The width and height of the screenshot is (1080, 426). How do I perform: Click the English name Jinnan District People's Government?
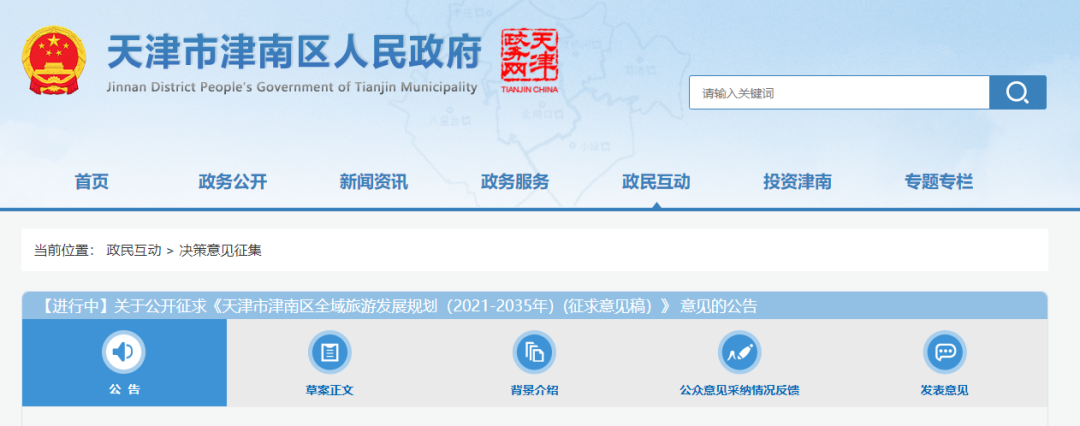tap(292, 88)
